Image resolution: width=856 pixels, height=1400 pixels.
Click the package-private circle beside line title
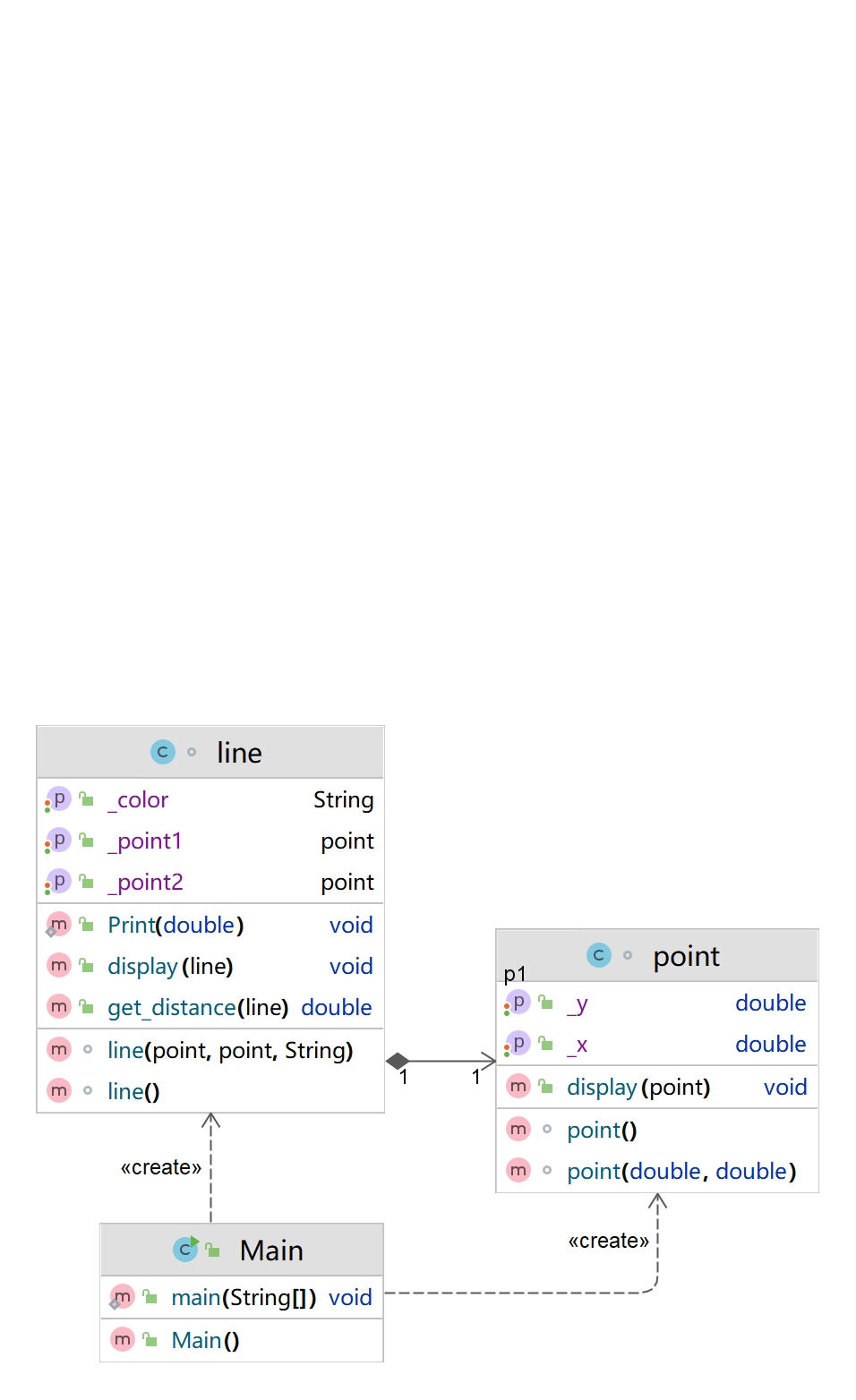pos(192,752)
